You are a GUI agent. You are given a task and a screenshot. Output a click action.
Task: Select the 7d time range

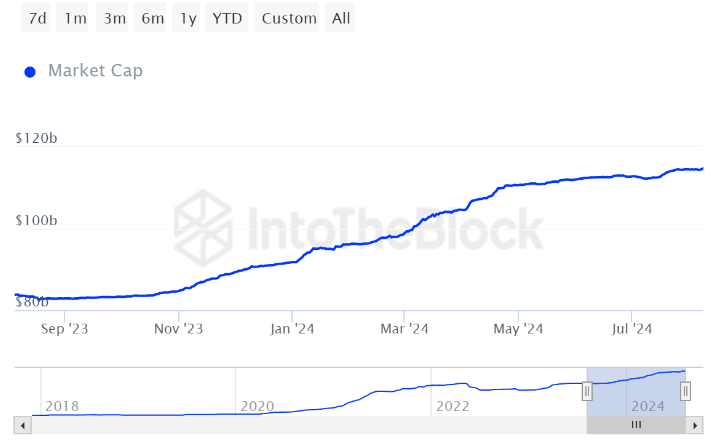pyautogui.click(x=37, y=18)
